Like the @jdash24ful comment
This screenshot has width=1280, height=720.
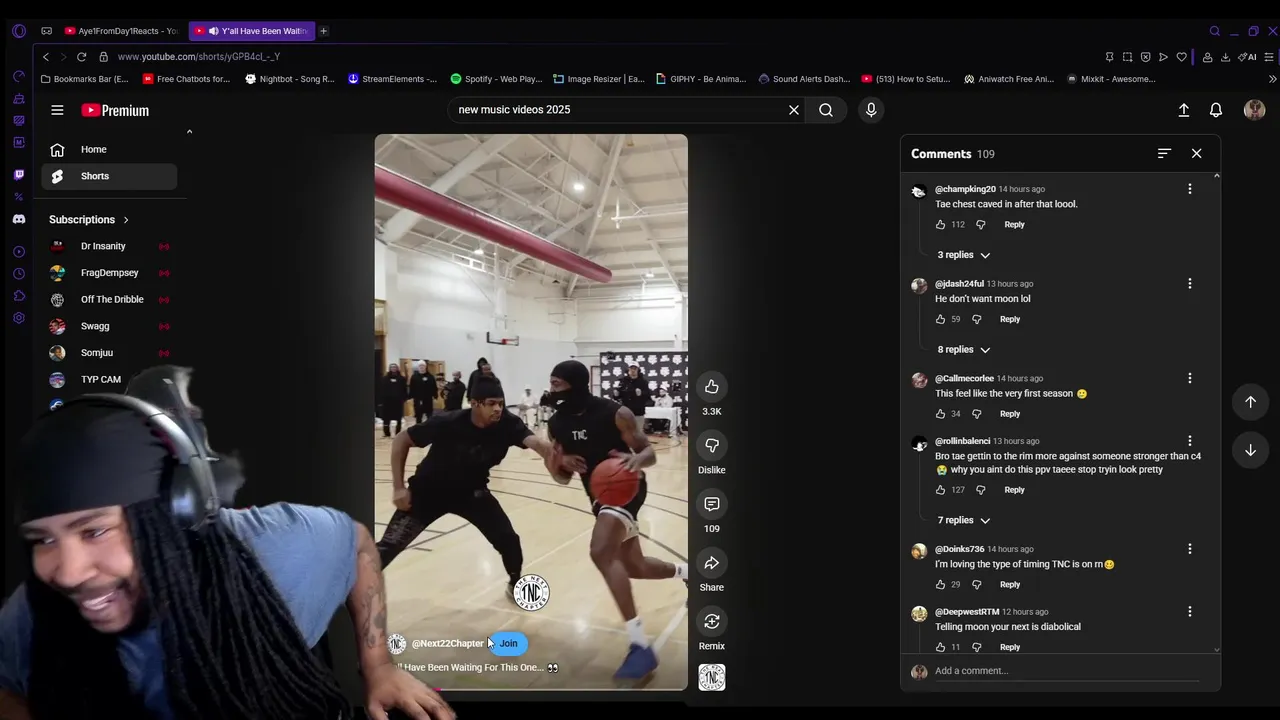pyautogui.click(x=941, y=319)
